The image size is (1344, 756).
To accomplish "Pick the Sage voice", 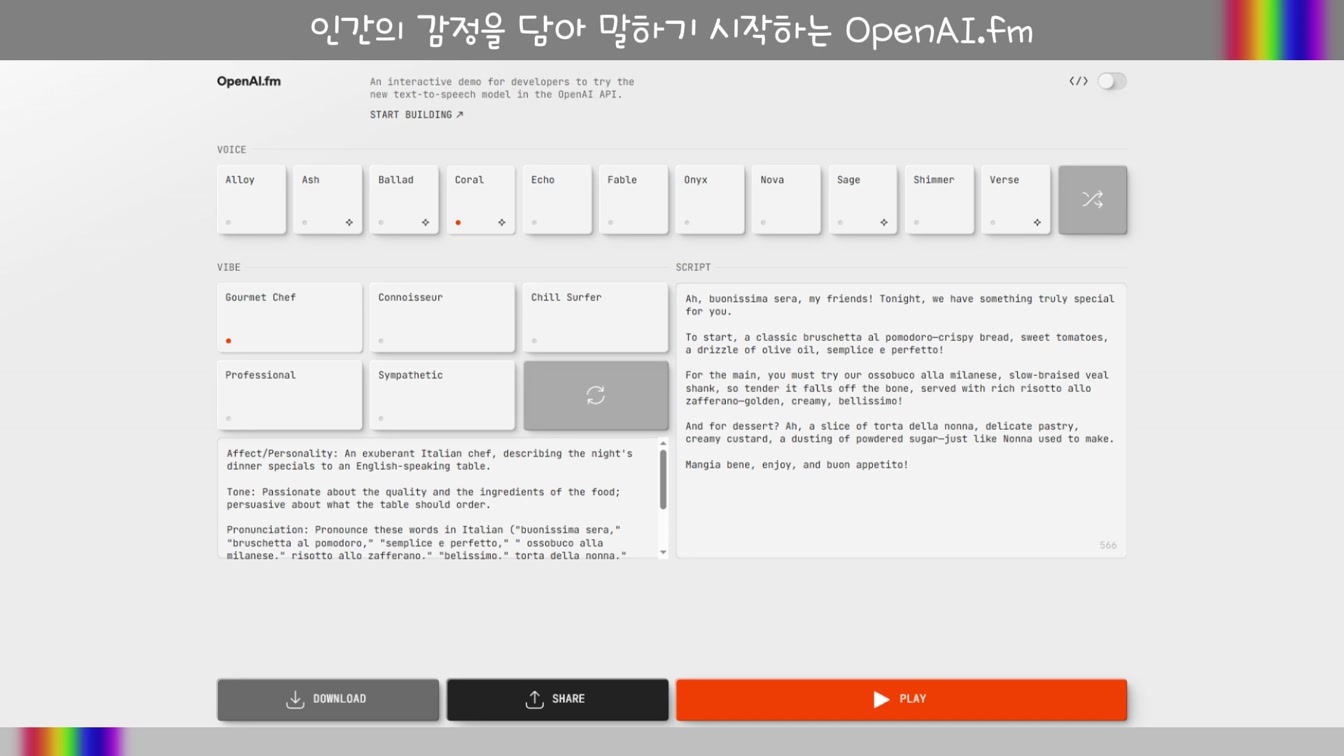I will tap(862, 200).
